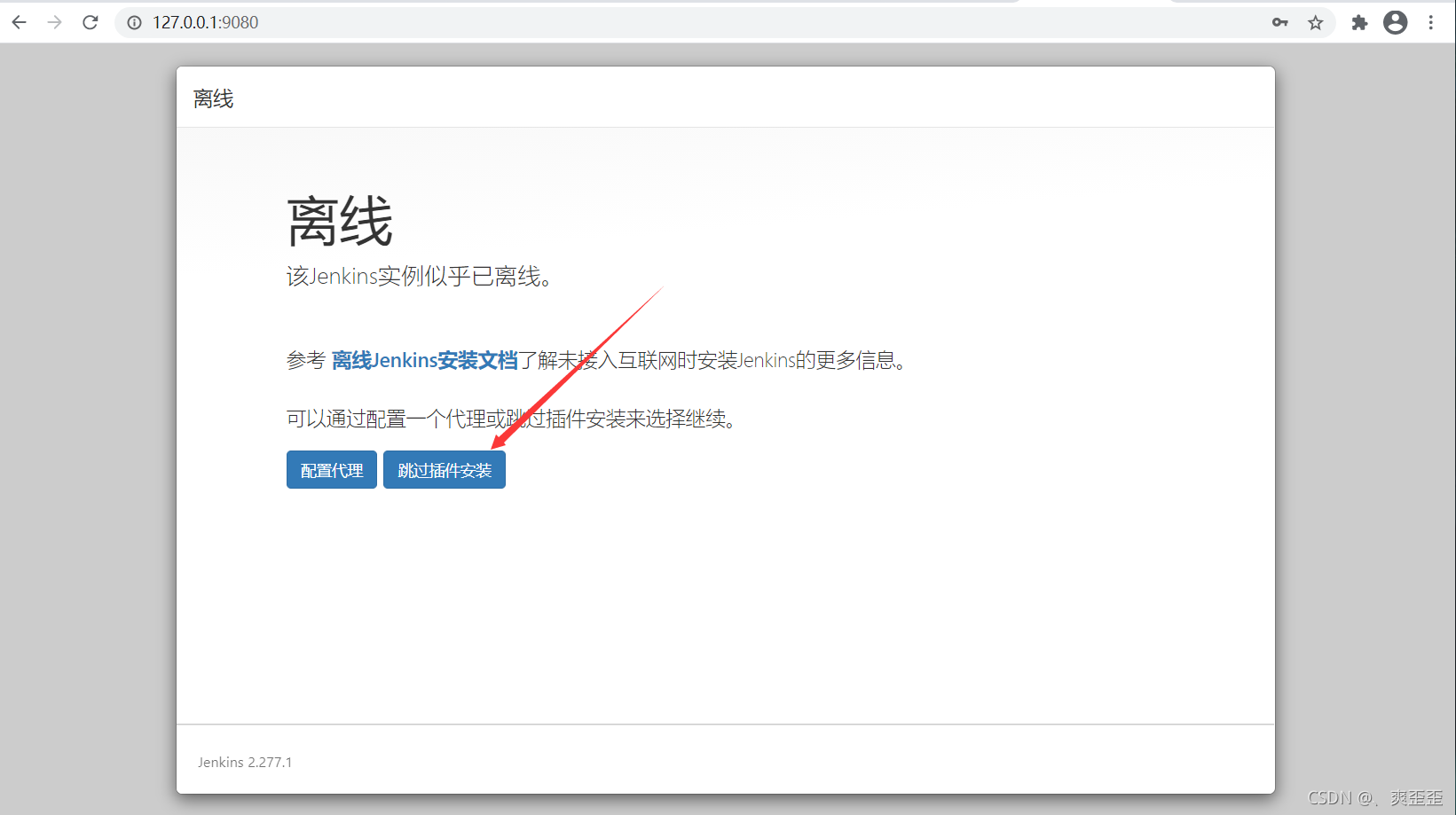This screenshot has width=1456, height=815.
Task: Open the saved passwords key icon
Action: point(1279,22)
